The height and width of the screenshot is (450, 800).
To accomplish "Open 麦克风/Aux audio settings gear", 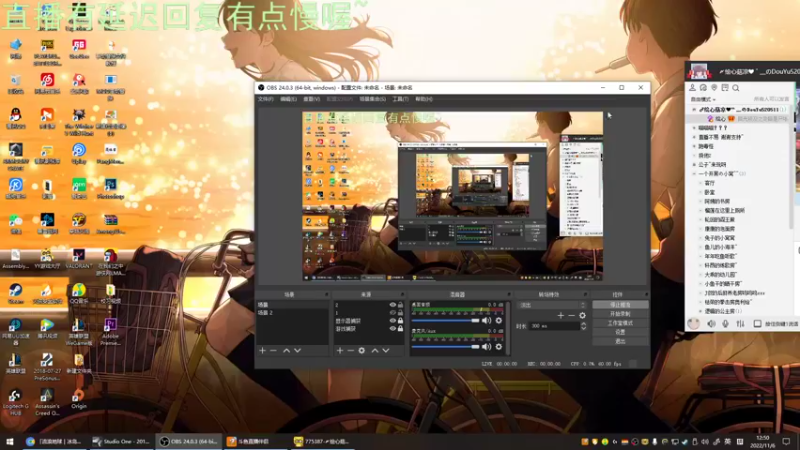I will pyautogui.click(x=498, y=347).
